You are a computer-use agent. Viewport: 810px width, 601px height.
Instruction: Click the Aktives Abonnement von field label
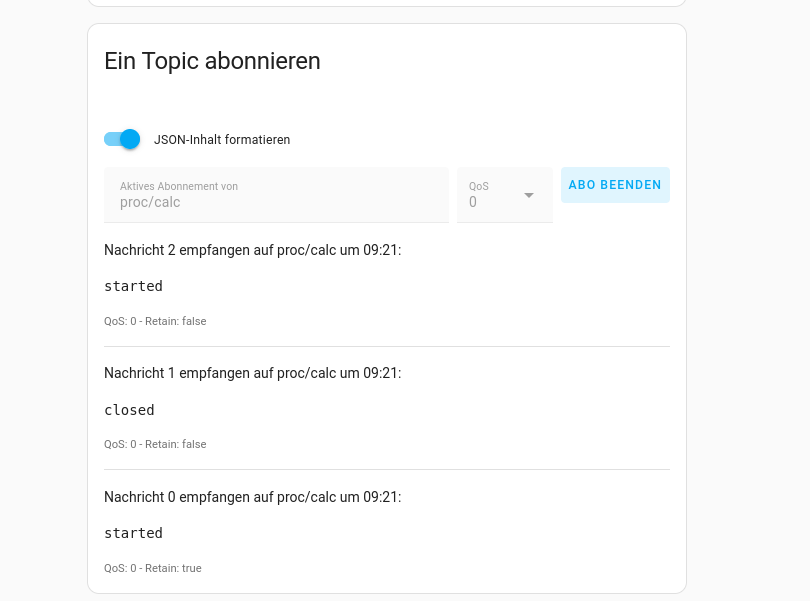179,186
